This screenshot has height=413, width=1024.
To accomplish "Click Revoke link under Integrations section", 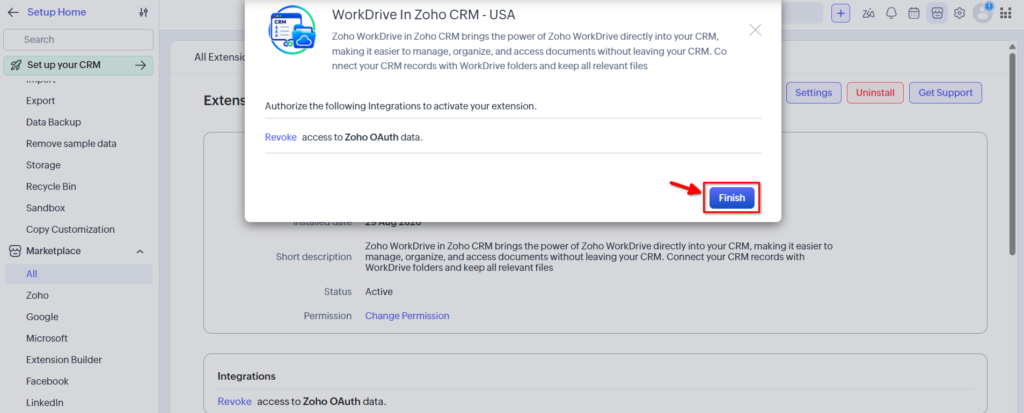I will 234,401.
